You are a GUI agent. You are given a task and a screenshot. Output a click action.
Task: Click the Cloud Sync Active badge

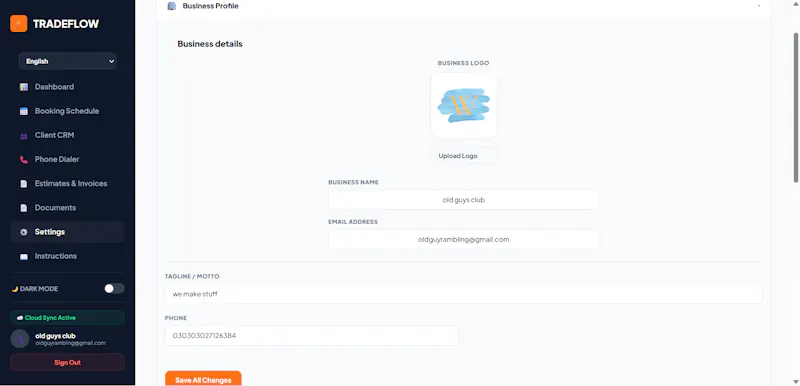[x=67, y=318]
